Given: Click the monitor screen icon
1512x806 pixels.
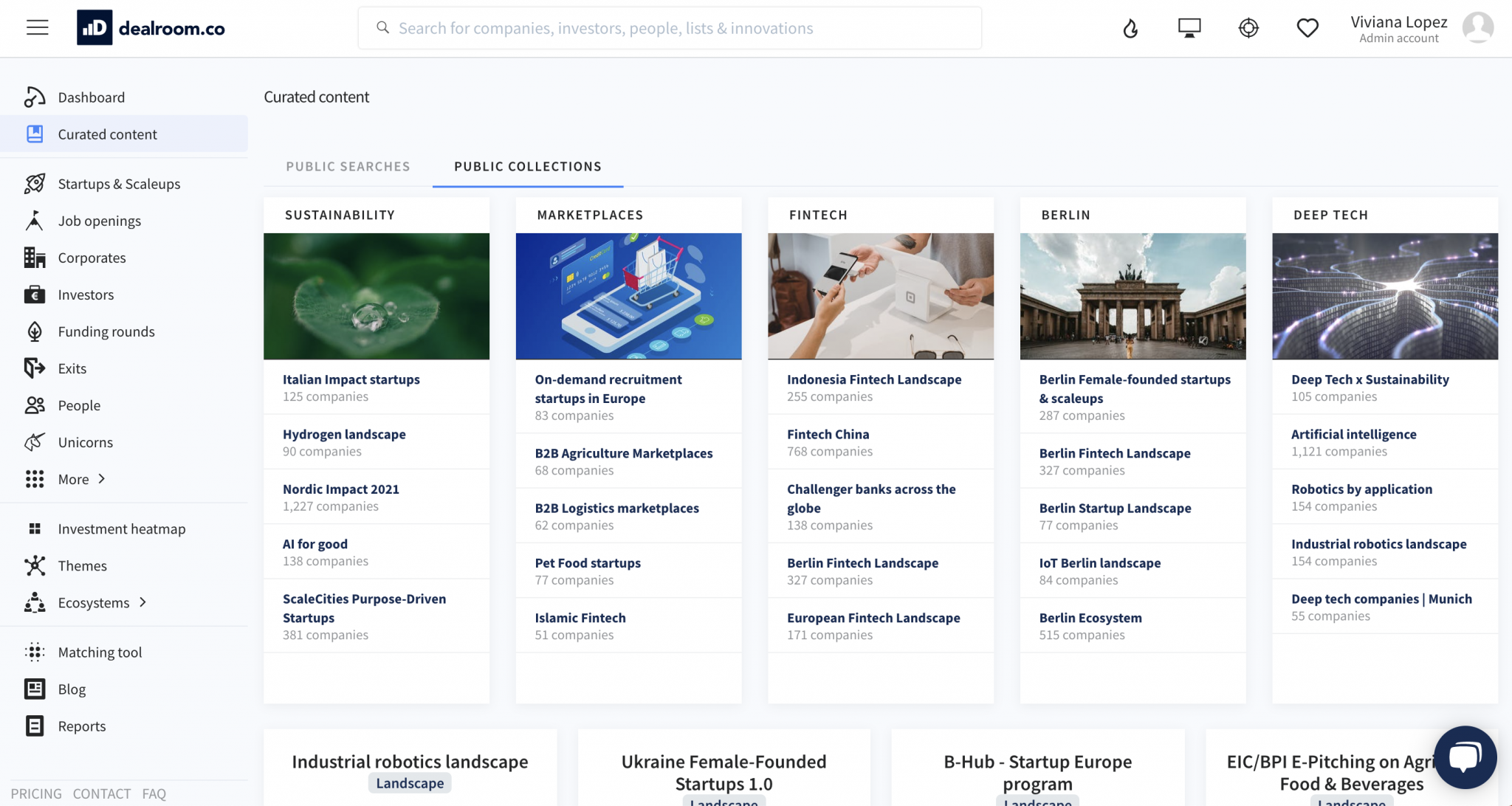Looking at the screenshot, I should coord(1189,28).
